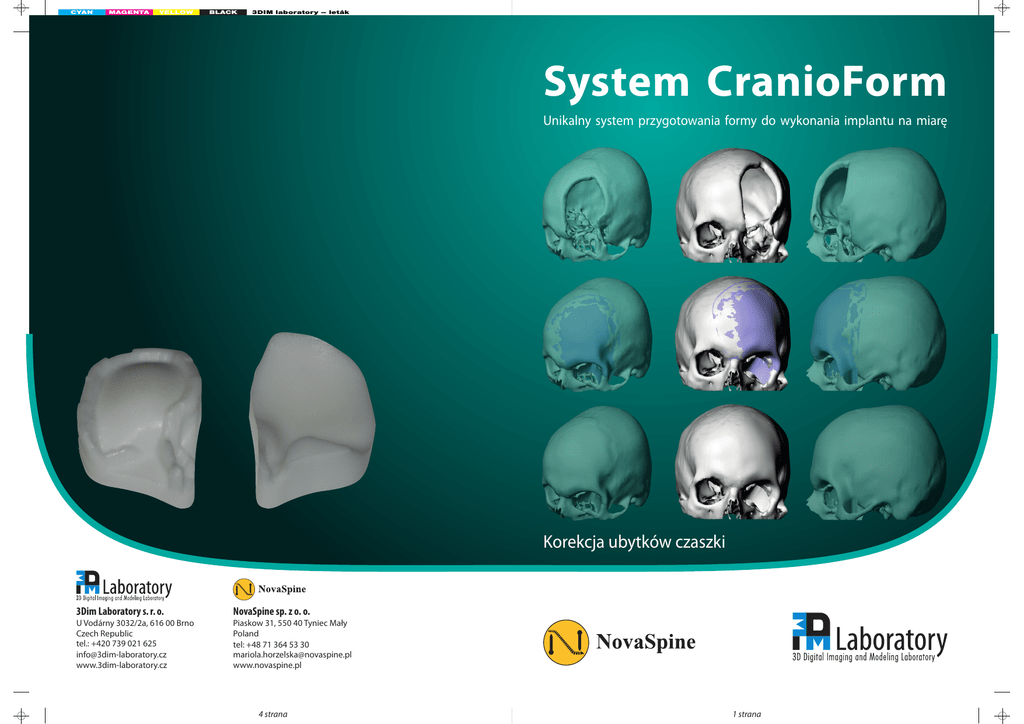The height and width of the screenshot is (724, 1024).
Task: Click the top-right registration crosshair mark
Action: [x=1003, y=8]
